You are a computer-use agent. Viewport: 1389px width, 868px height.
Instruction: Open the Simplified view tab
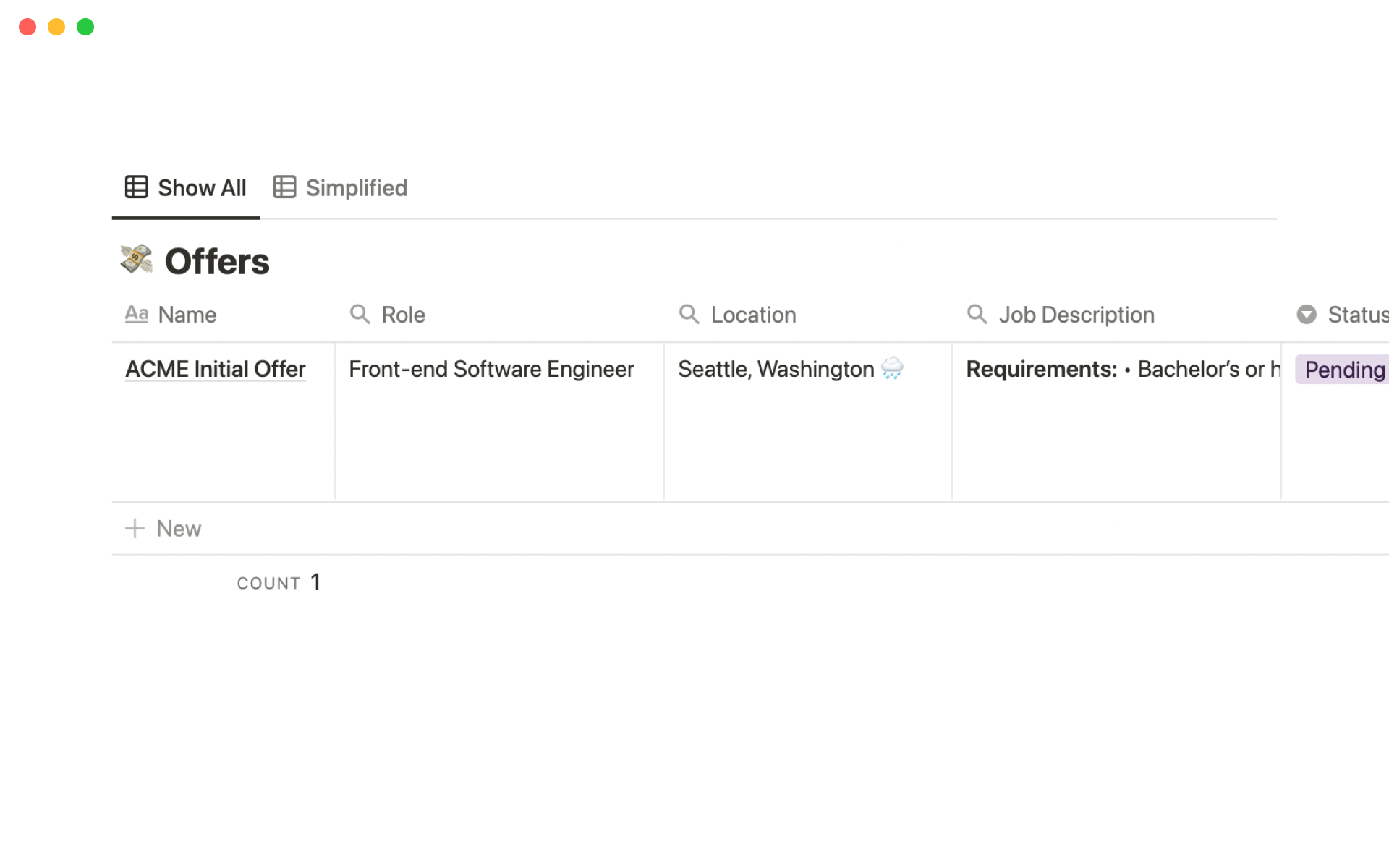pyautogui.click(x=356, y=188)
